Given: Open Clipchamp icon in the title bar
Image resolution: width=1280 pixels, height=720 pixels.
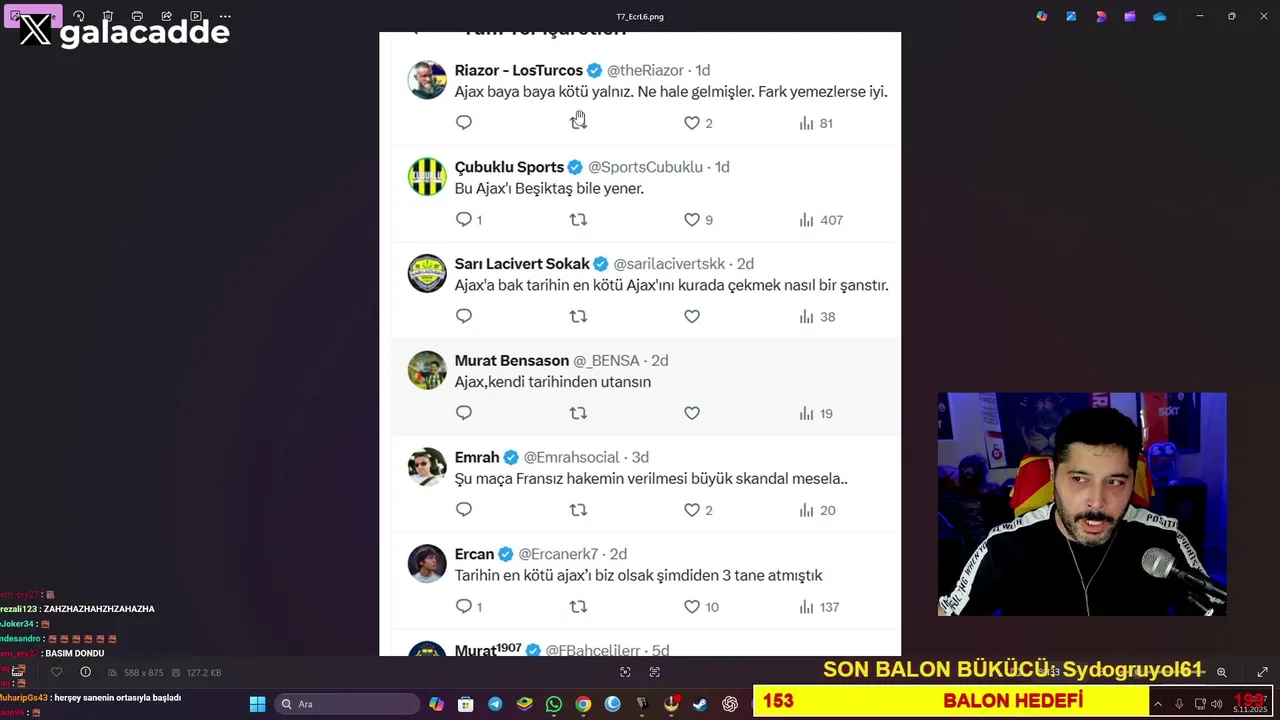Looking at the screenshot, I should (1130, 16).
